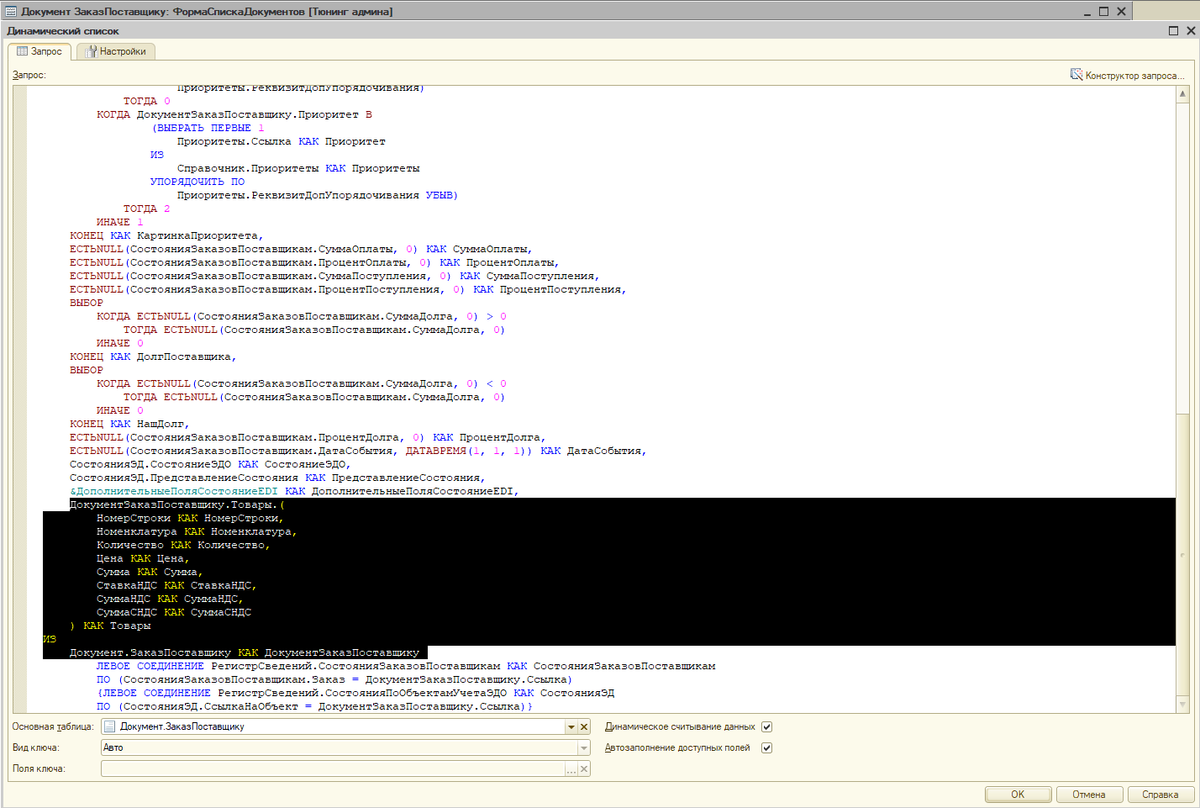The height and width of the screenshot is (808, 1200).
Task: Toggle Динамическое считывание данных checkbox
Action: click(x=767, y=727)
